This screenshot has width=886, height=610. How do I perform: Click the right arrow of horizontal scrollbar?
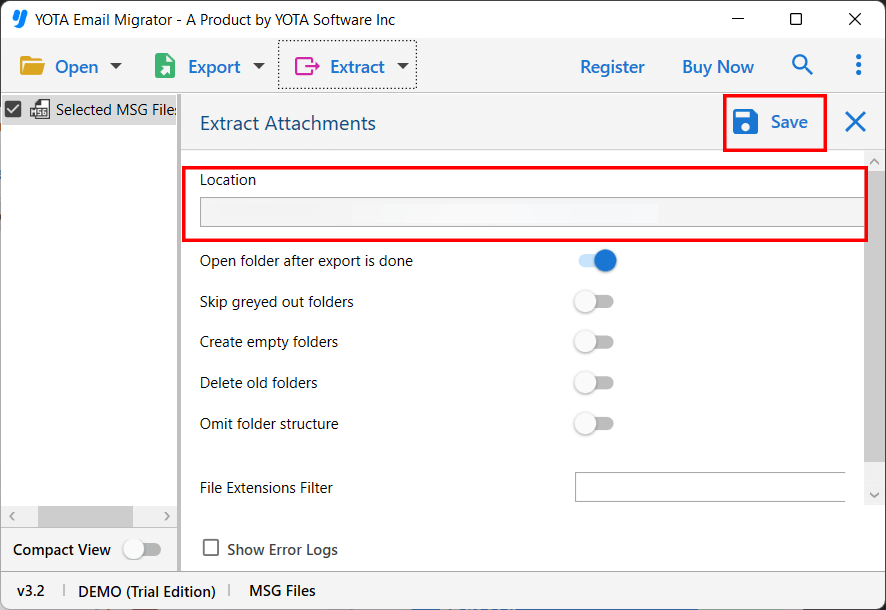coord(167,516)
